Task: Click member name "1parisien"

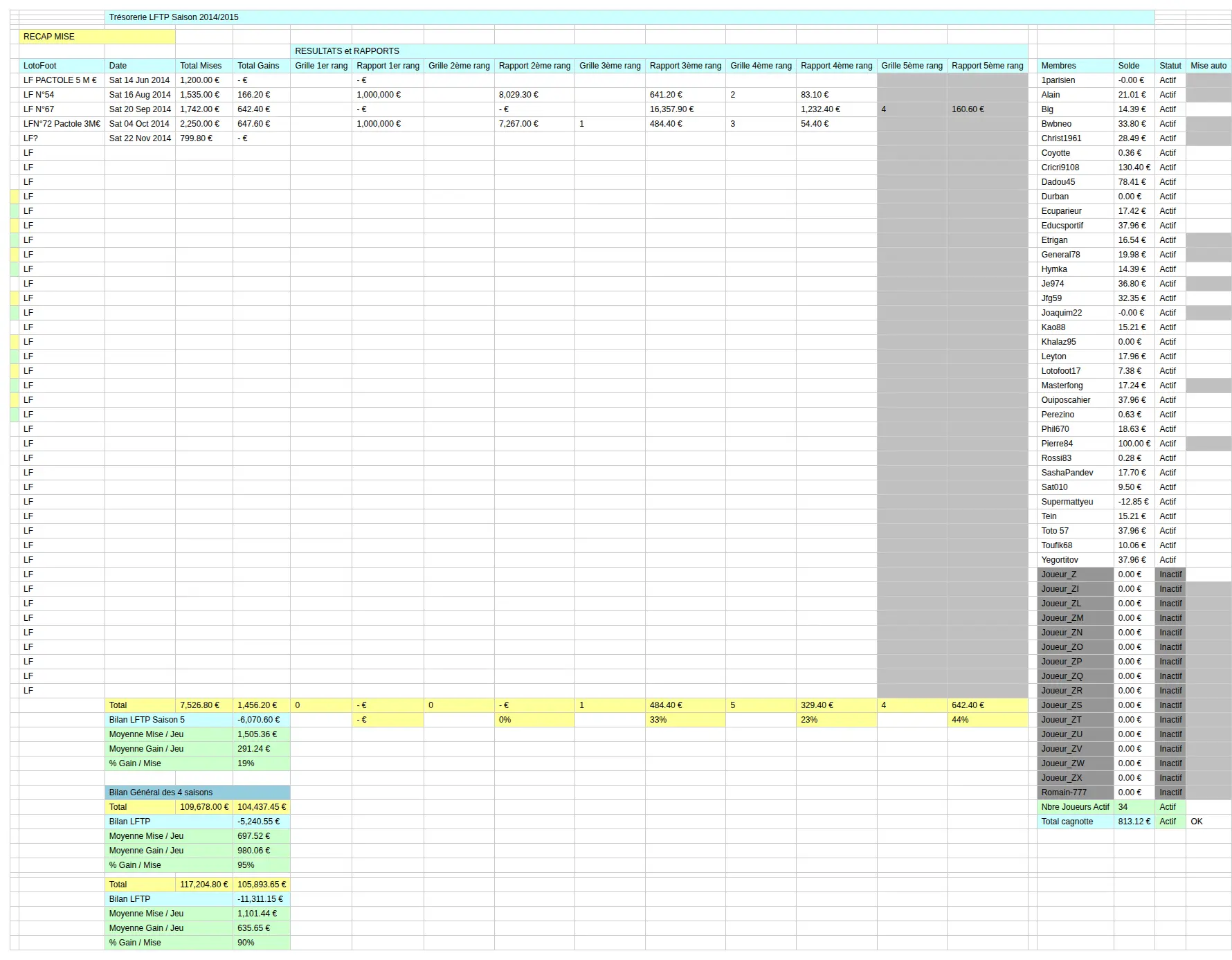Action: point(1076,80)
